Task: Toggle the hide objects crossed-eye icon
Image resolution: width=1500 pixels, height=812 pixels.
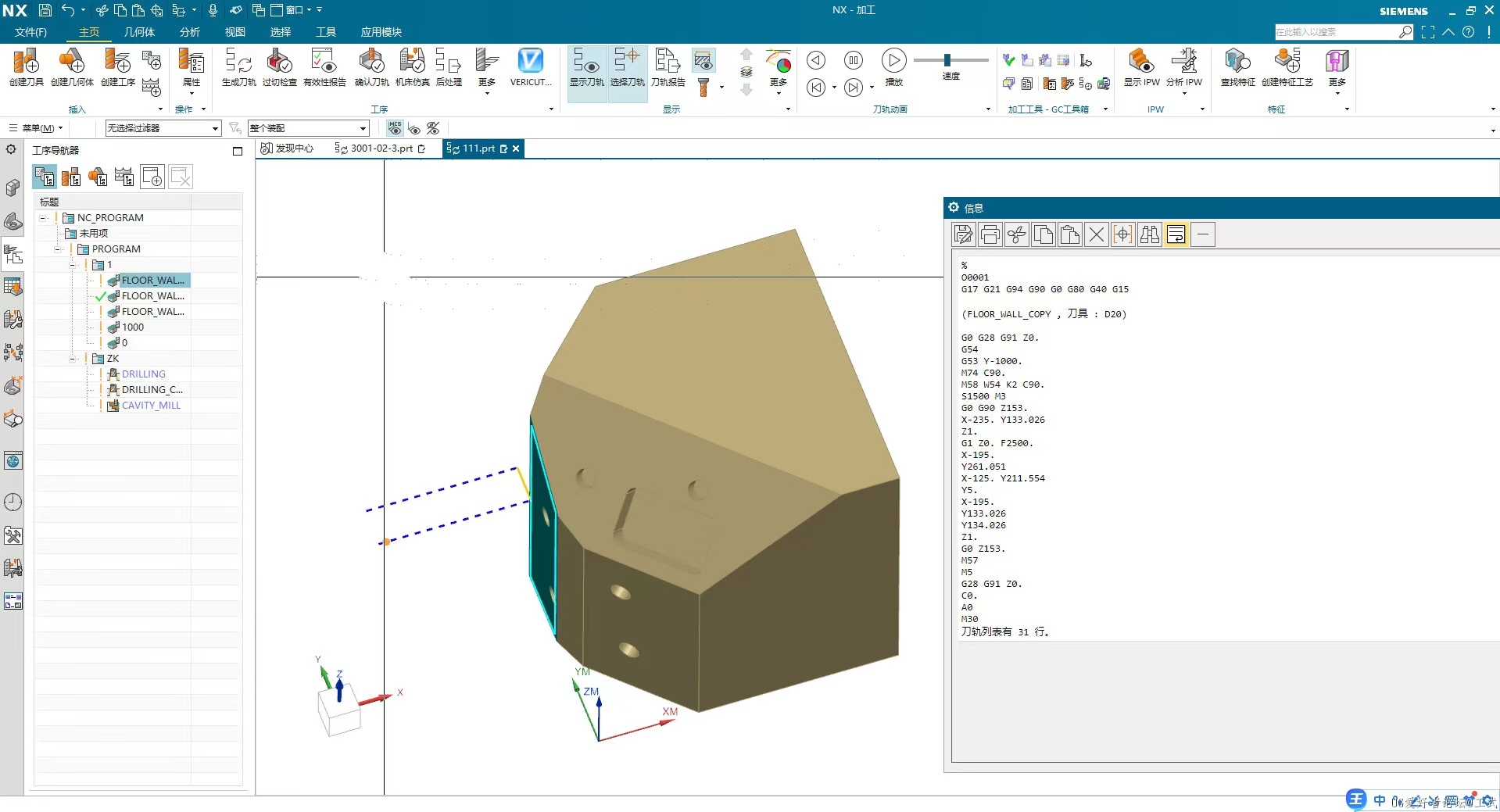Action: click(x=433, y=128)
